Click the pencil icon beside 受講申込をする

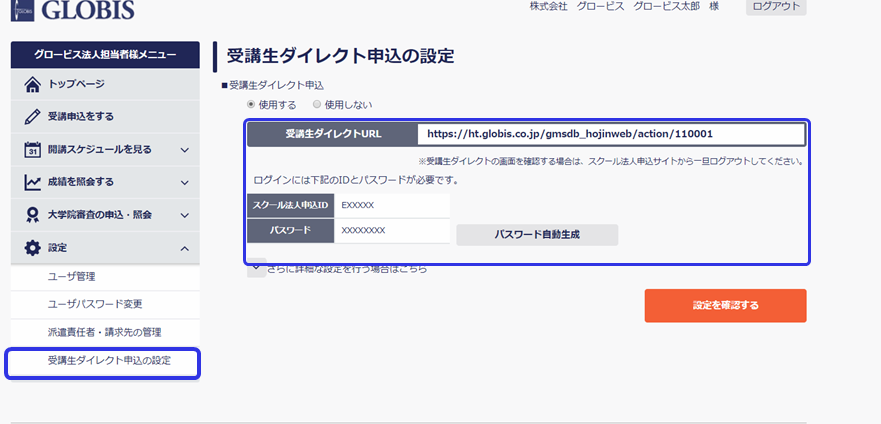[x=33, y=117]
